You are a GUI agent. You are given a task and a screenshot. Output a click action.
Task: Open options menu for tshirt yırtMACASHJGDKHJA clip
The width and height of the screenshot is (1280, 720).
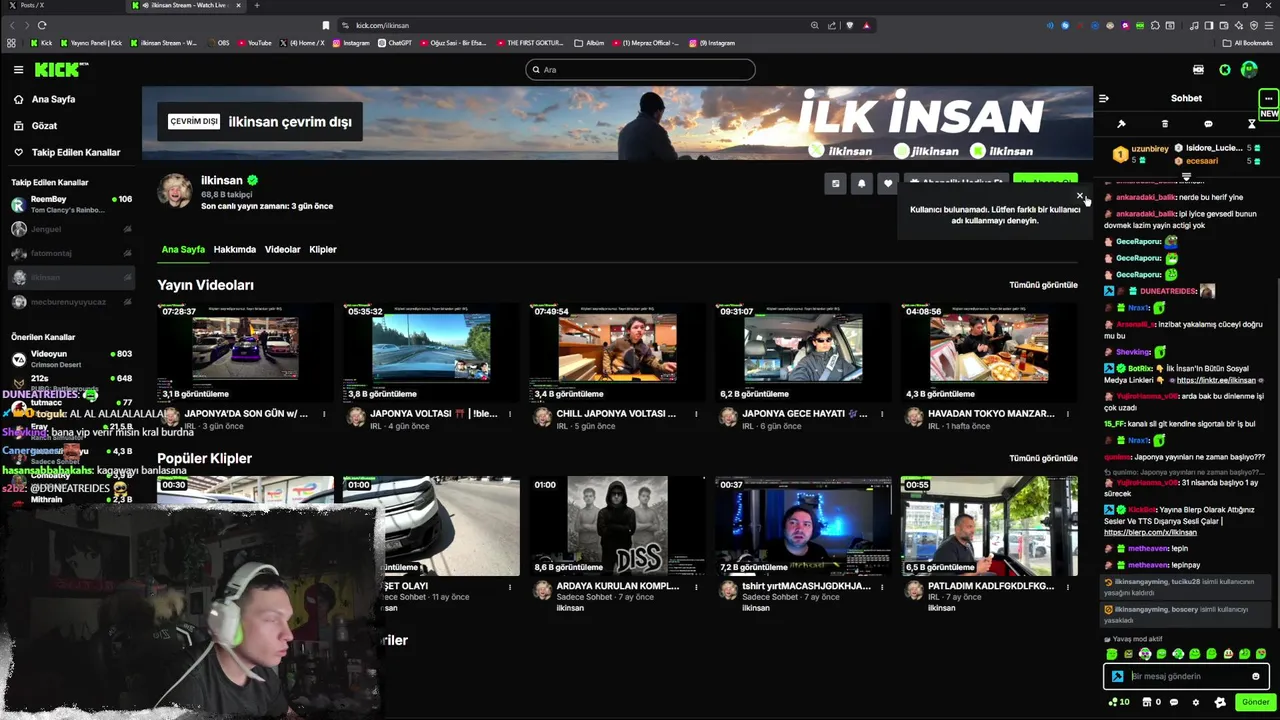[x=882, y=587]
